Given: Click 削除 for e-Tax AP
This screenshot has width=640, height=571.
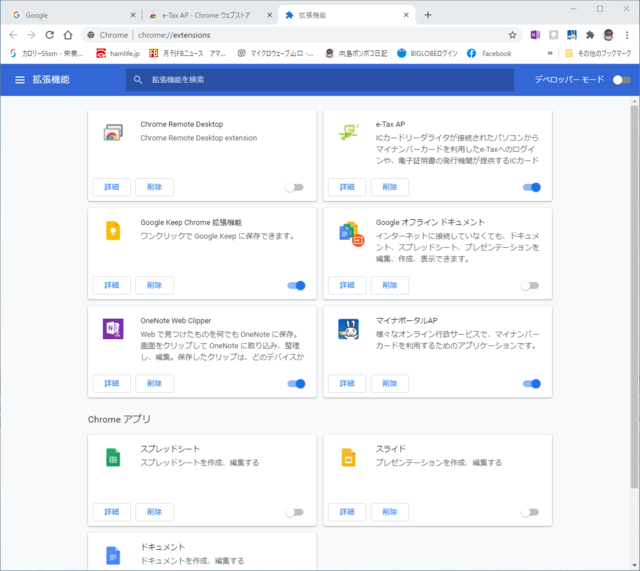Looking at the screenshot, I should [390, 187].
